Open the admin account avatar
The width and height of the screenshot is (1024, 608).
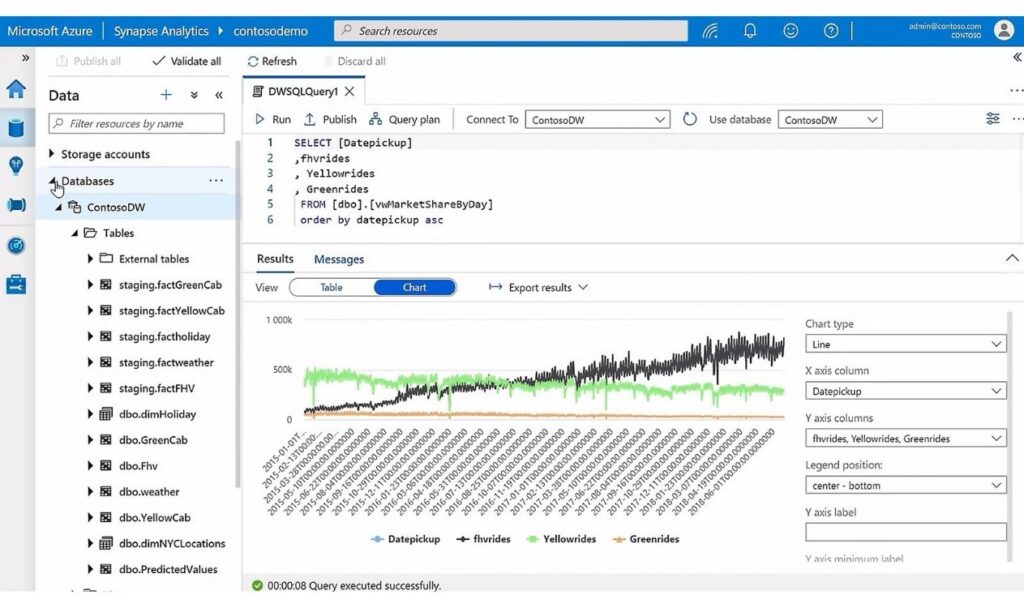(x=1004, y=30)
